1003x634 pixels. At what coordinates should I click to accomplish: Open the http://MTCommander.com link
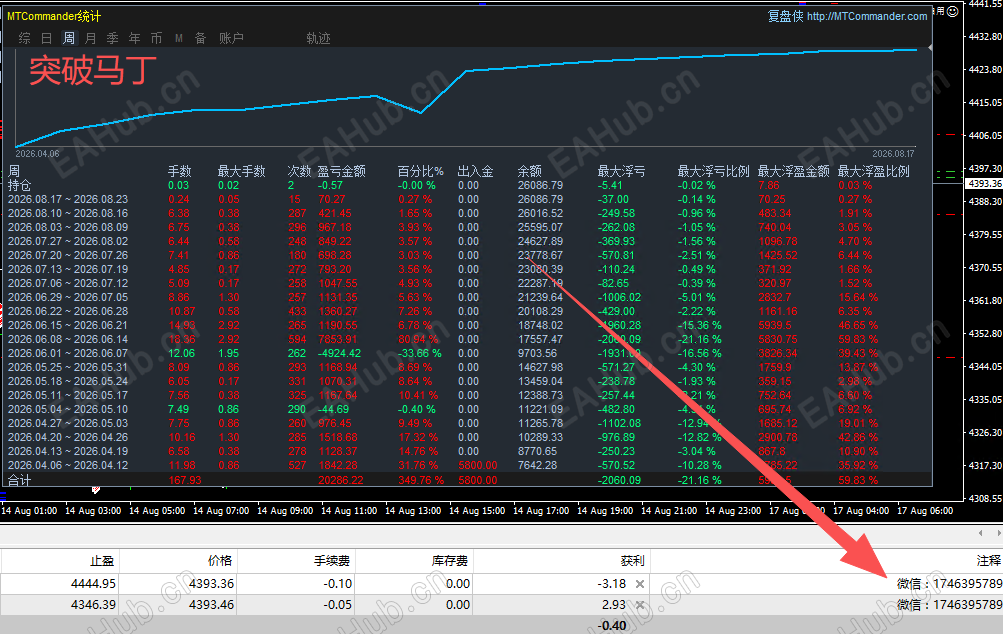click(x=867, y=16)
